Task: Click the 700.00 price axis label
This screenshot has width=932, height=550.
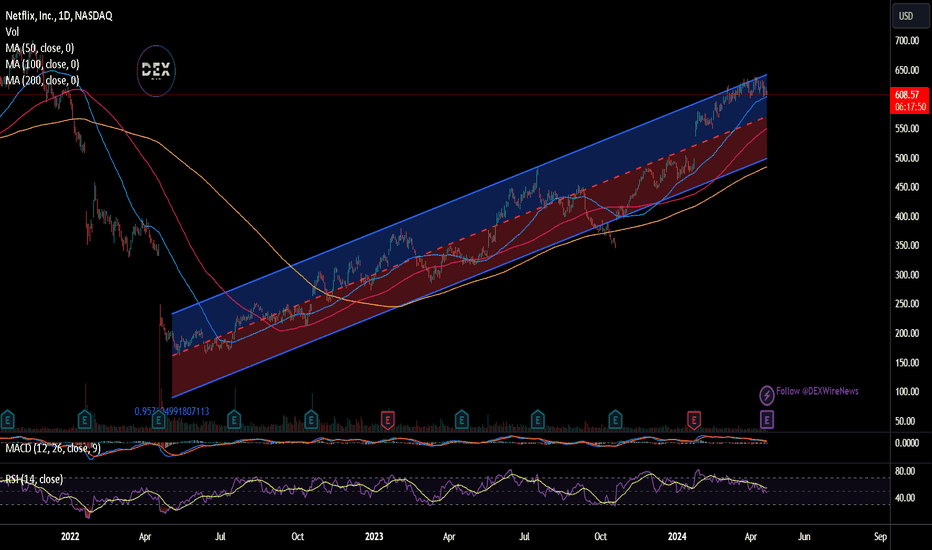Action: (907, 41)
